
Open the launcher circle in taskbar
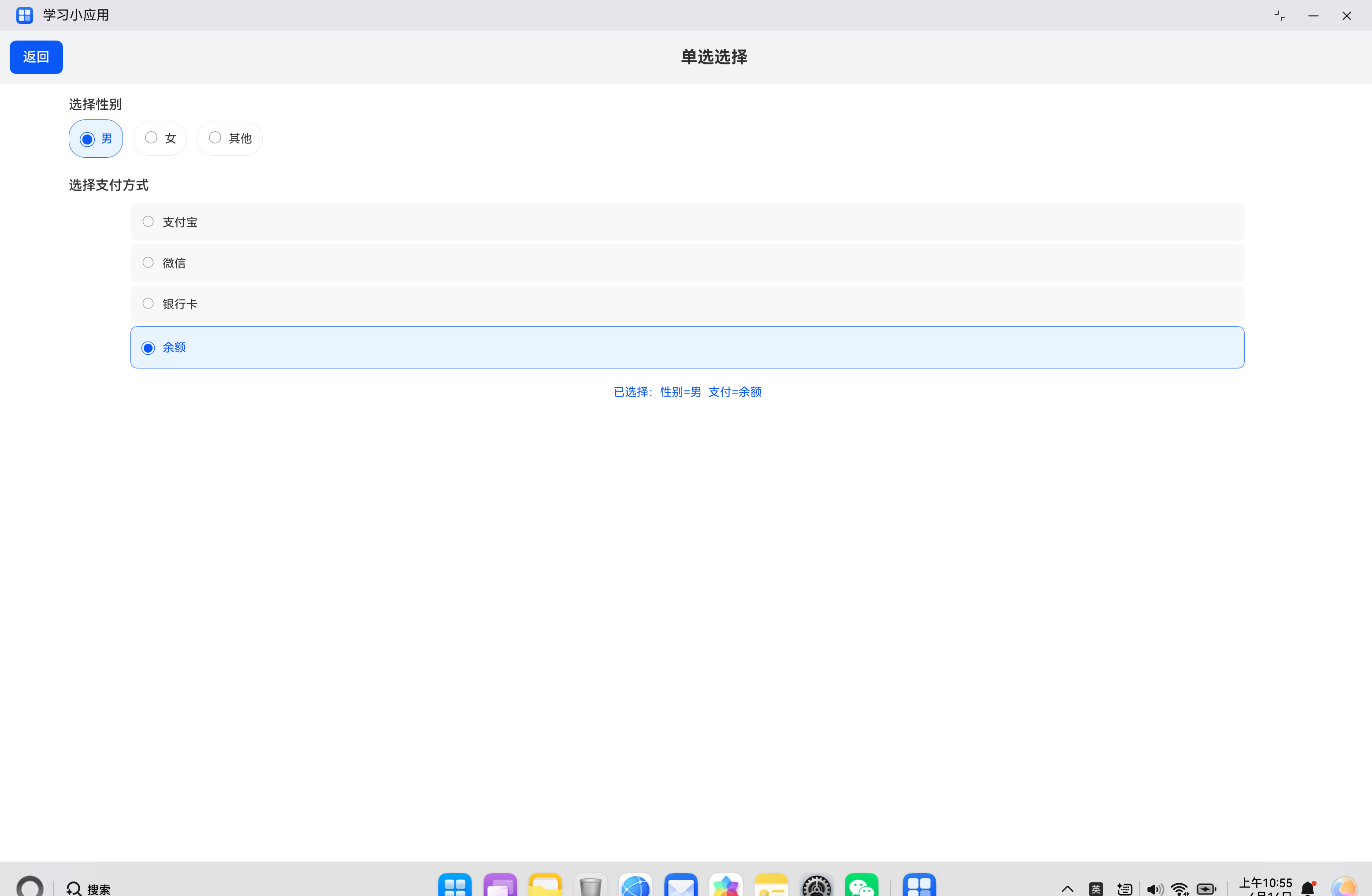(30, 887)
